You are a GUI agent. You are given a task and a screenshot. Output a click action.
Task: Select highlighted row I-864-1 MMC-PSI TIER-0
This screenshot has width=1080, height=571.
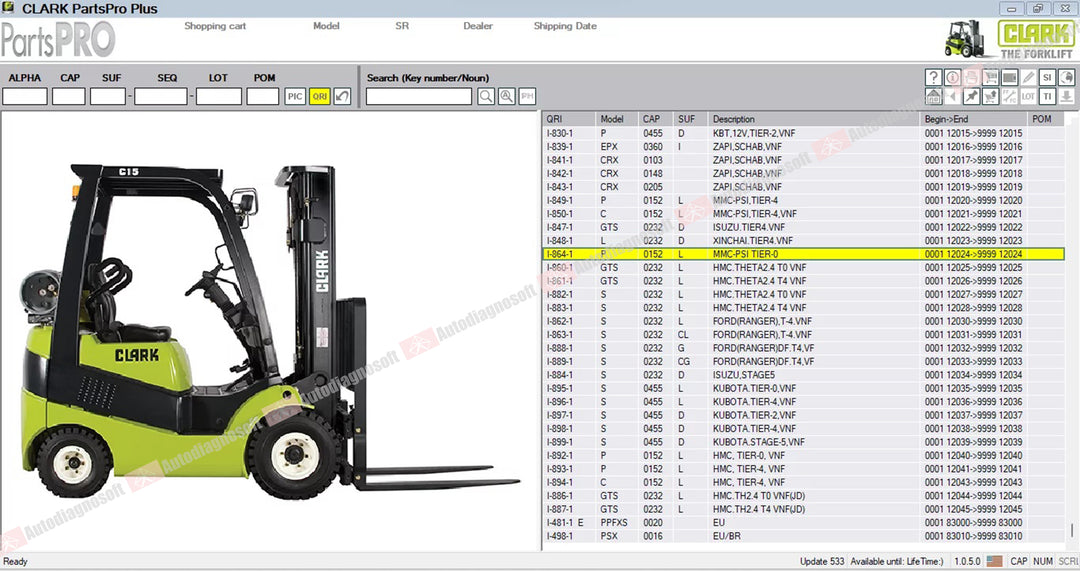pos(803,254)
